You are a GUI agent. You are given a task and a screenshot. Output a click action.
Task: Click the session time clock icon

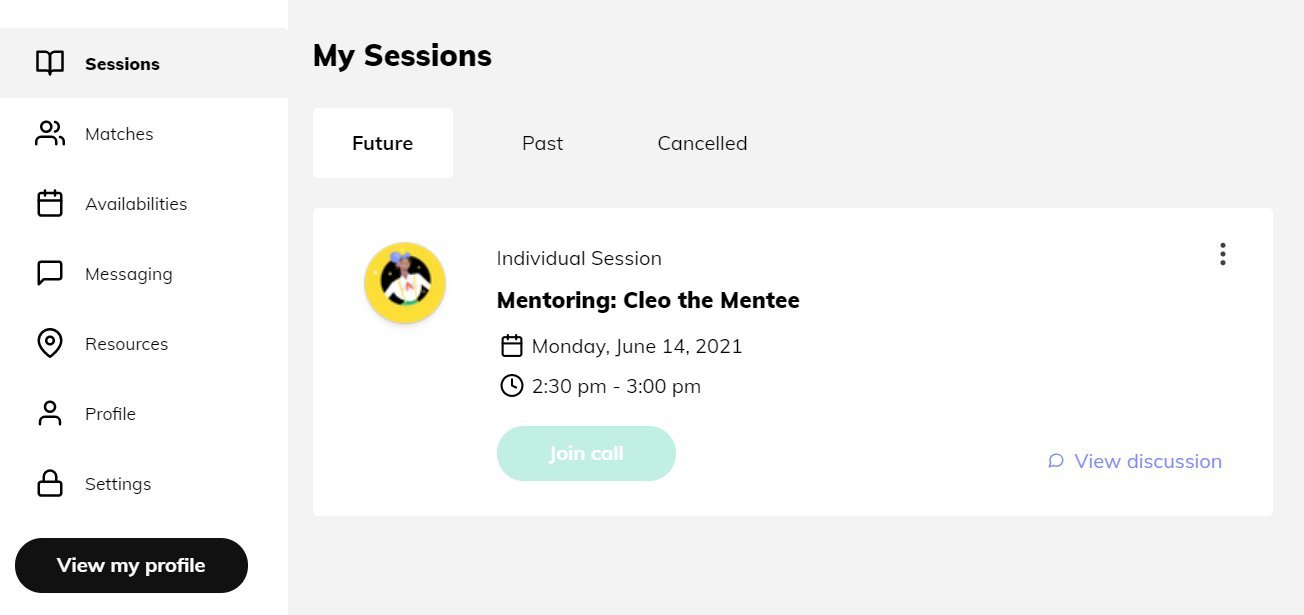[x=511, y=385]
